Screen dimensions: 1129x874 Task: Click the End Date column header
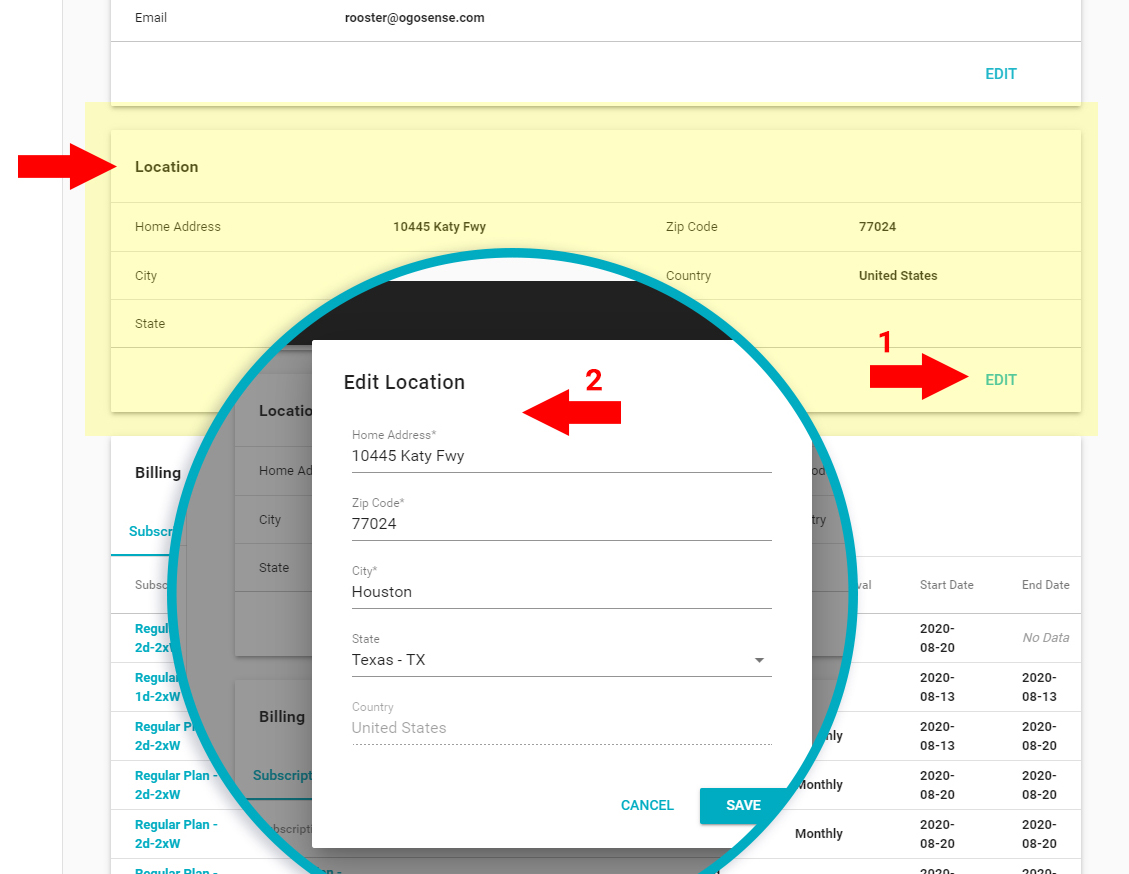(x=1045, y=585)
